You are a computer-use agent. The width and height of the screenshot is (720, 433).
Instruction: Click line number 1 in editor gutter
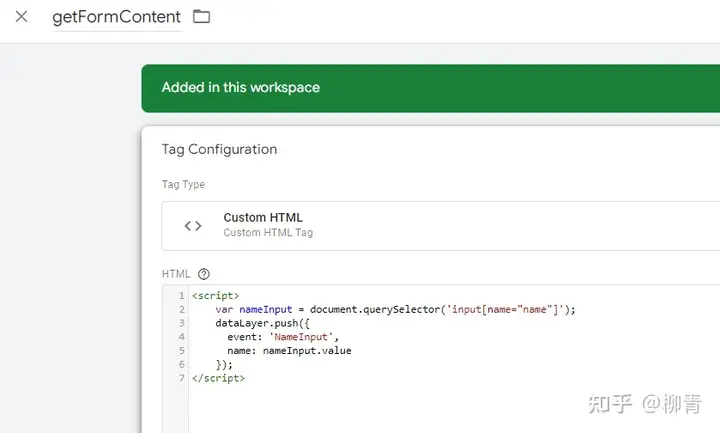(x=181, y=296)
